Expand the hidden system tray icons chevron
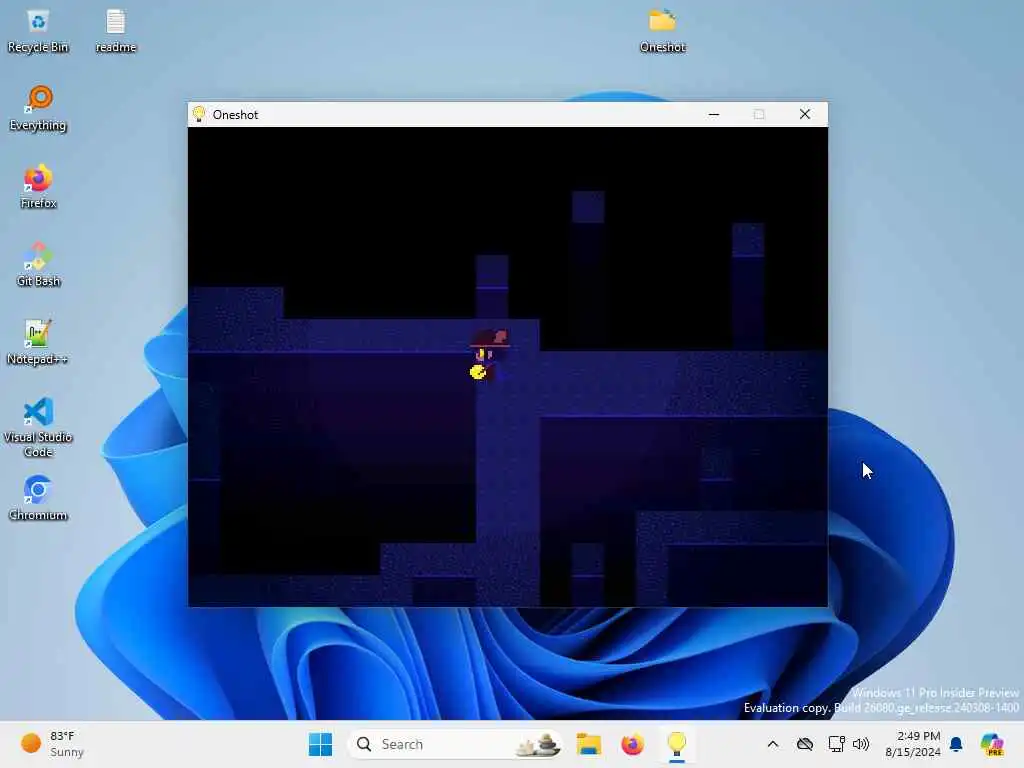The image size is (1024, 768). pos(773,744)
